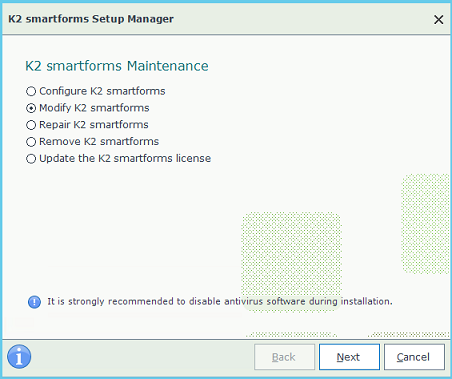
Task: Select Configure K2 smartforms radio button
Action: coord(31,91)
